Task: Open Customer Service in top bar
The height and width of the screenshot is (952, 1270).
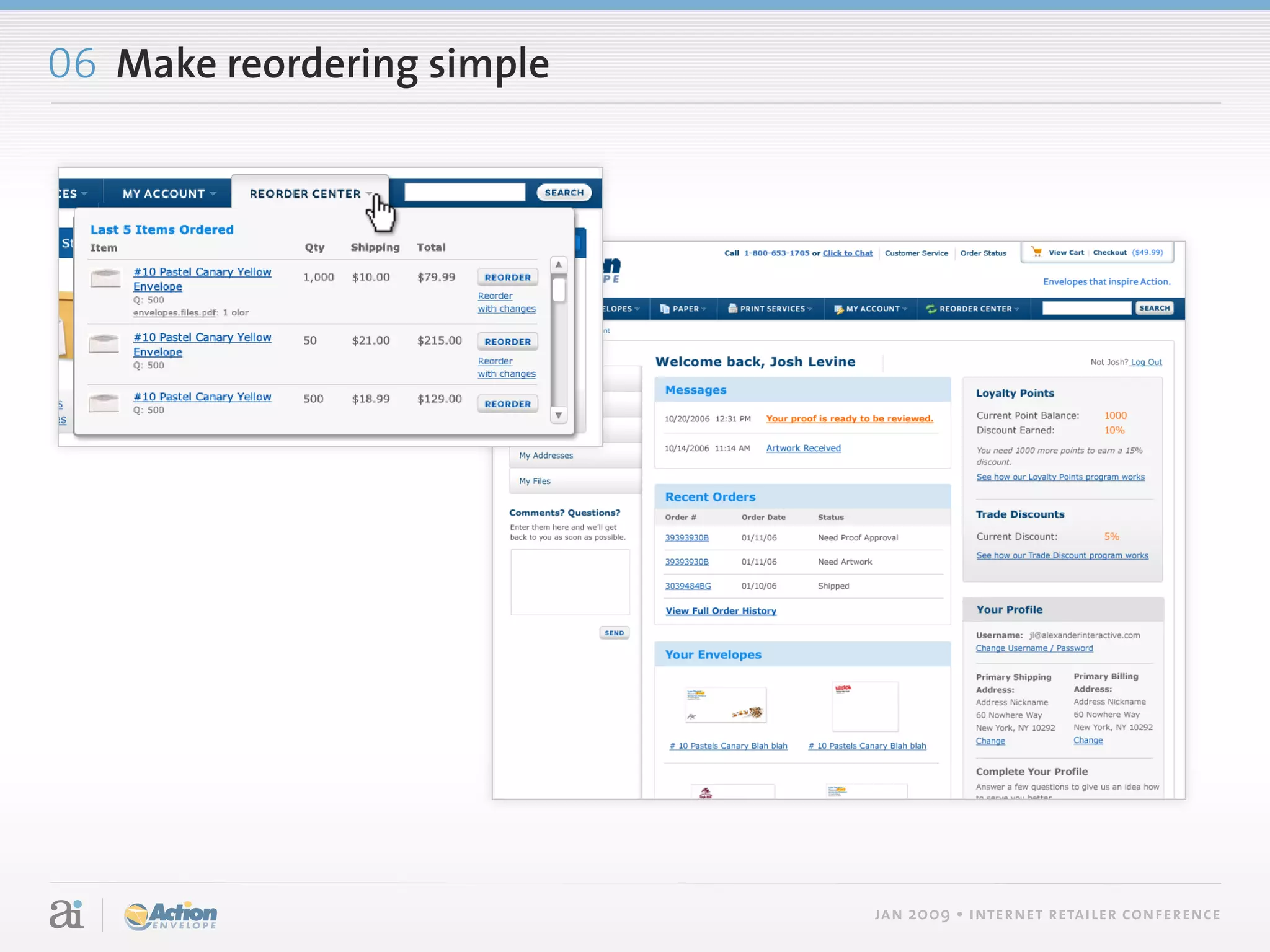Action: tap(916, 253)
